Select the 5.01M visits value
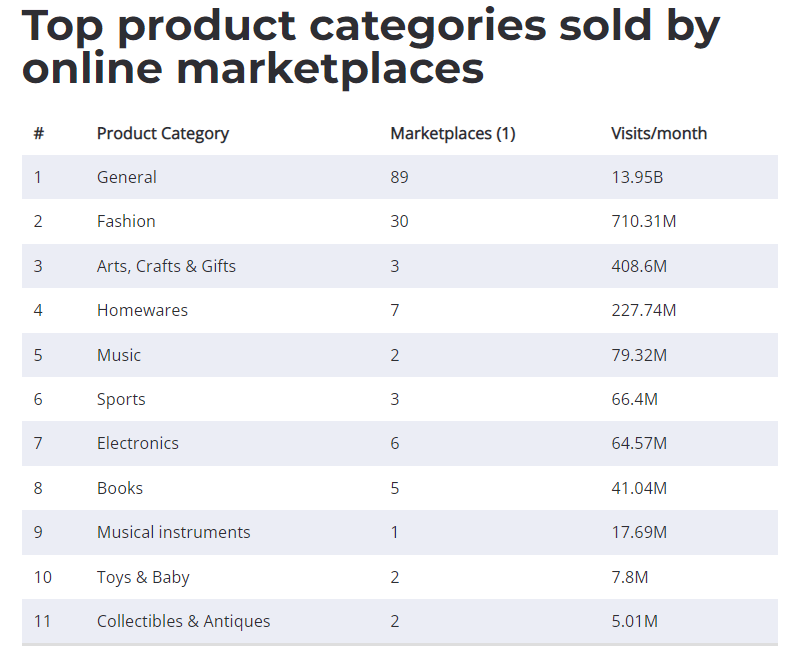791x657 pixels. click(635, 621)
